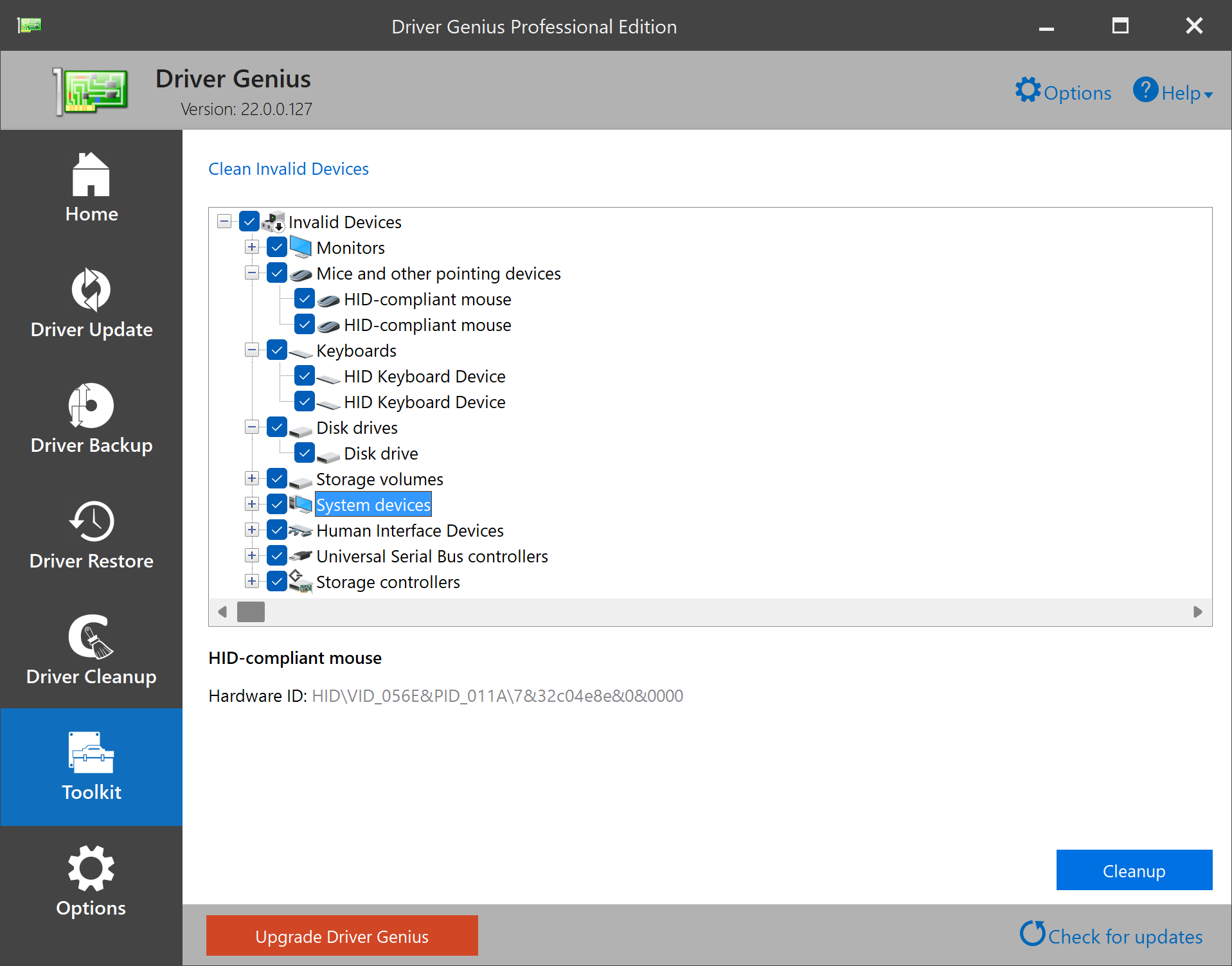Click the horizontal scrollbar thumb
Viewport: 1232px width, 966px height.
pos(251,612)
